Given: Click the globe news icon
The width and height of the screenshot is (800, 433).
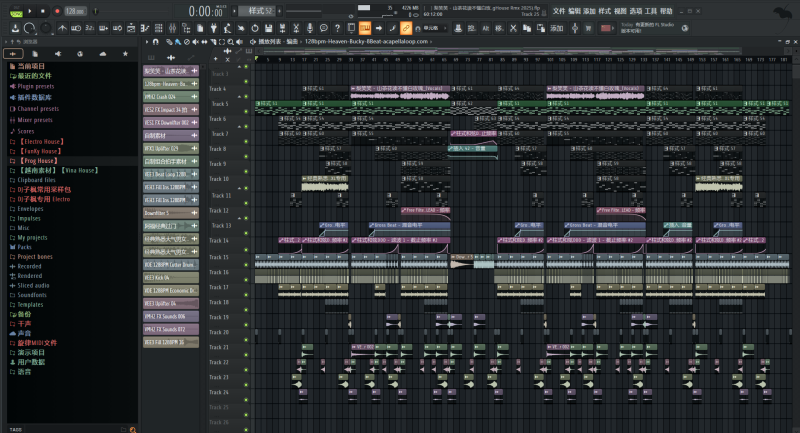Looking at the screenshot, I should point(685,28).
